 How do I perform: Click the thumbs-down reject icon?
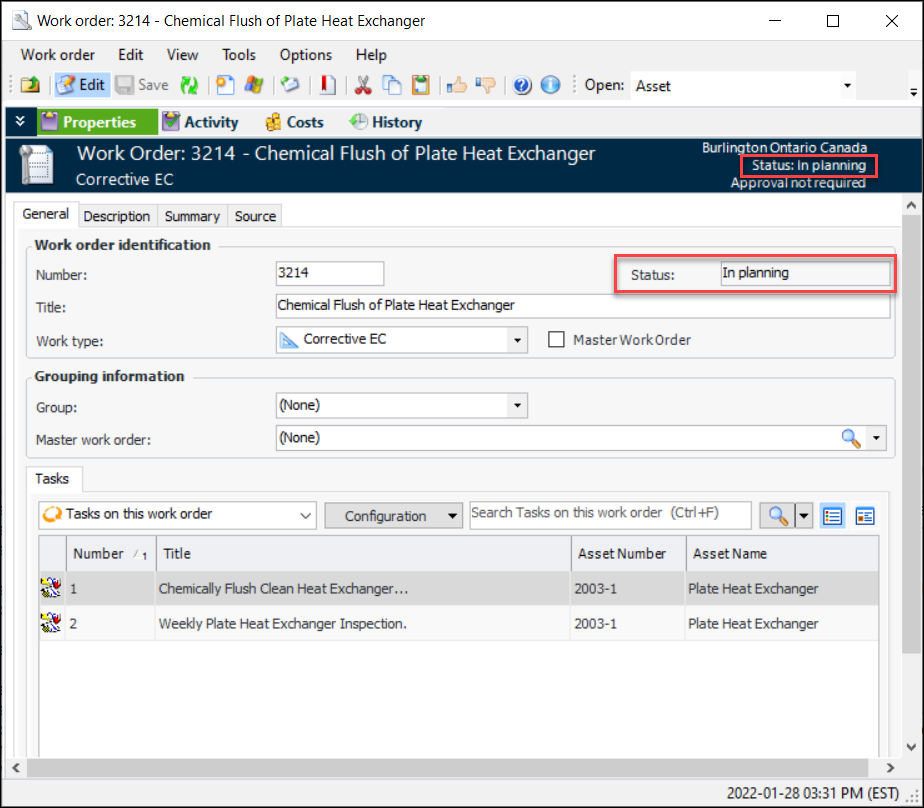(x=486, y=85)
